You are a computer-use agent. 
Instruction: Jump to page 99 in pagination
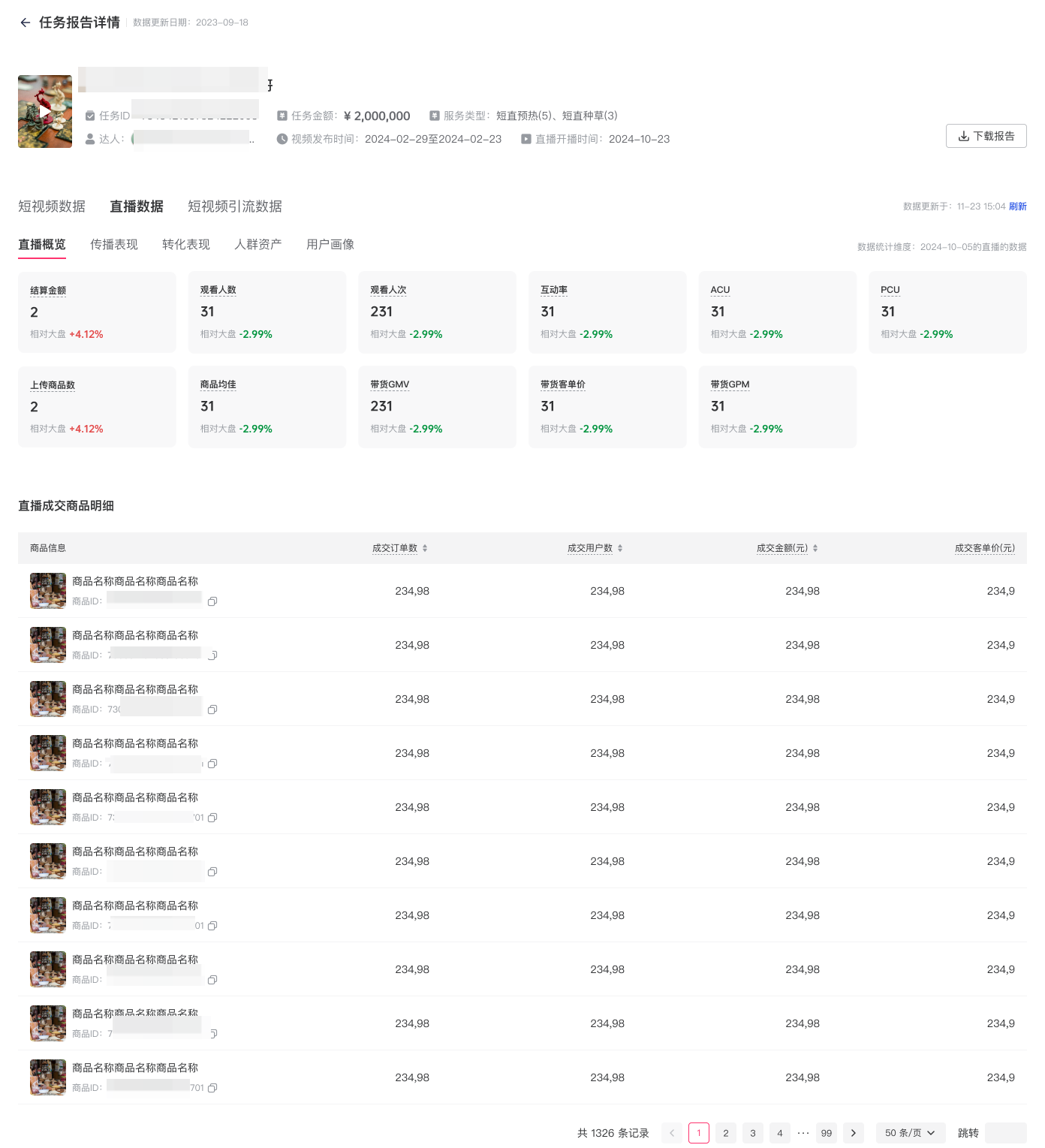827,1133
